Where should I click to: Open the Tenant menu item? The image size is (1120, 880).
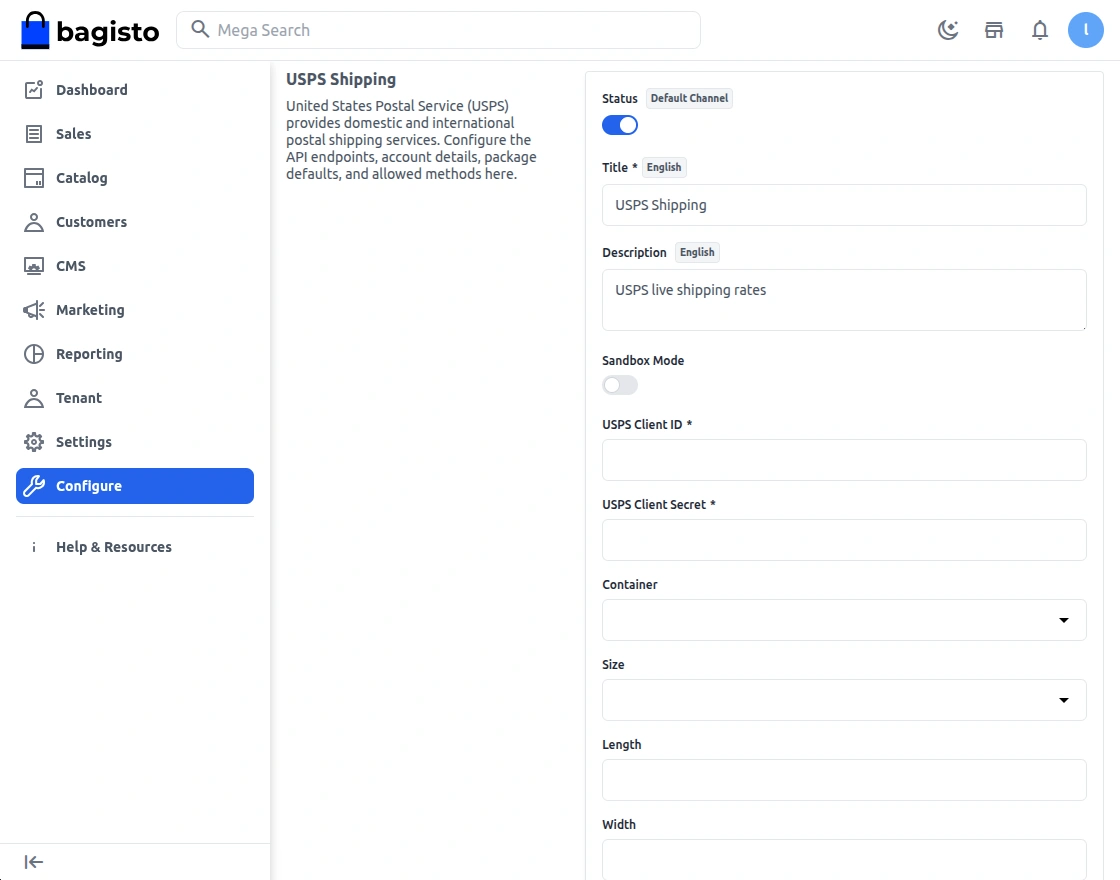(x=134, y=398)
